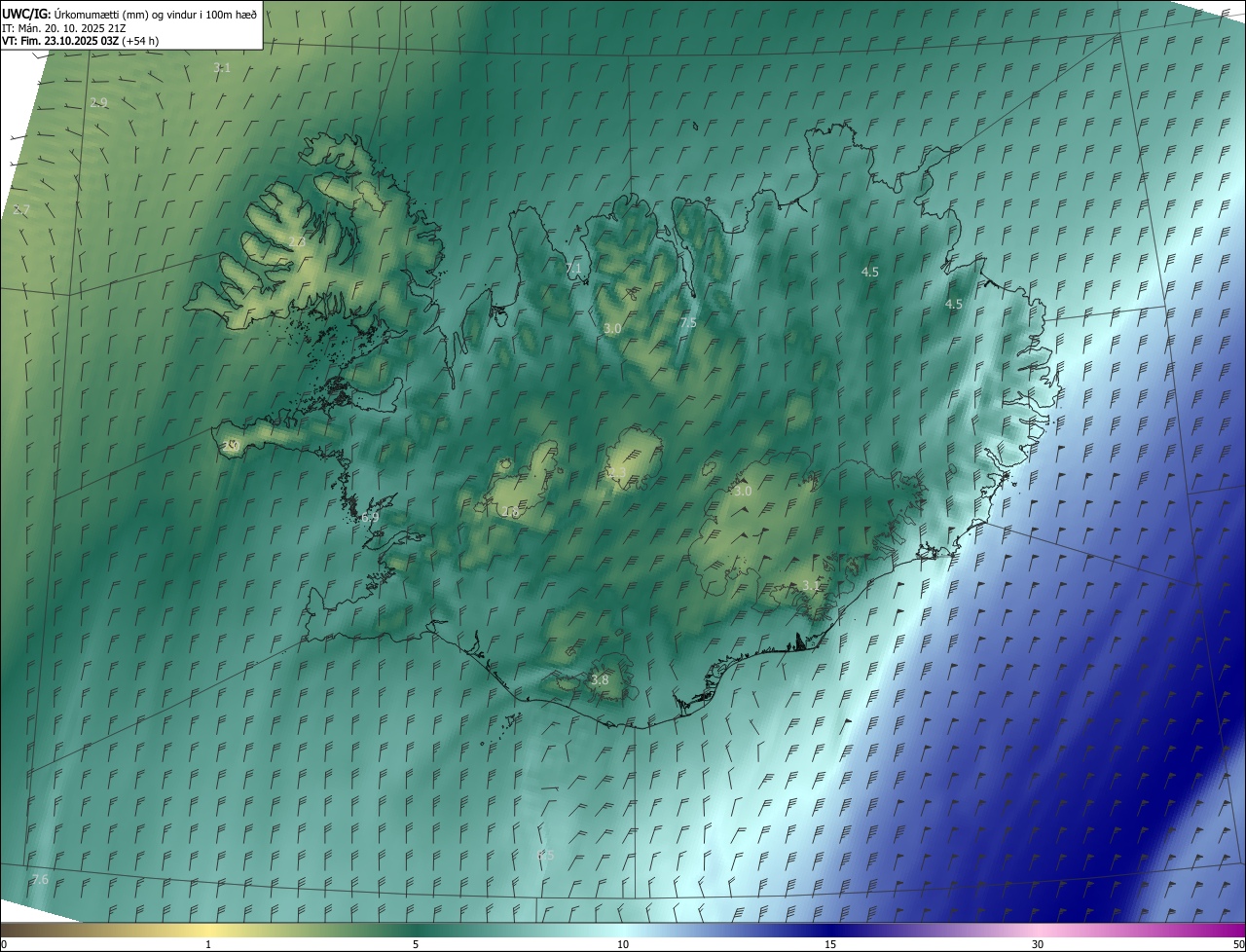Click the 7.1 value label
This screenshot has height=952, width=1246.
coord(573,268)
